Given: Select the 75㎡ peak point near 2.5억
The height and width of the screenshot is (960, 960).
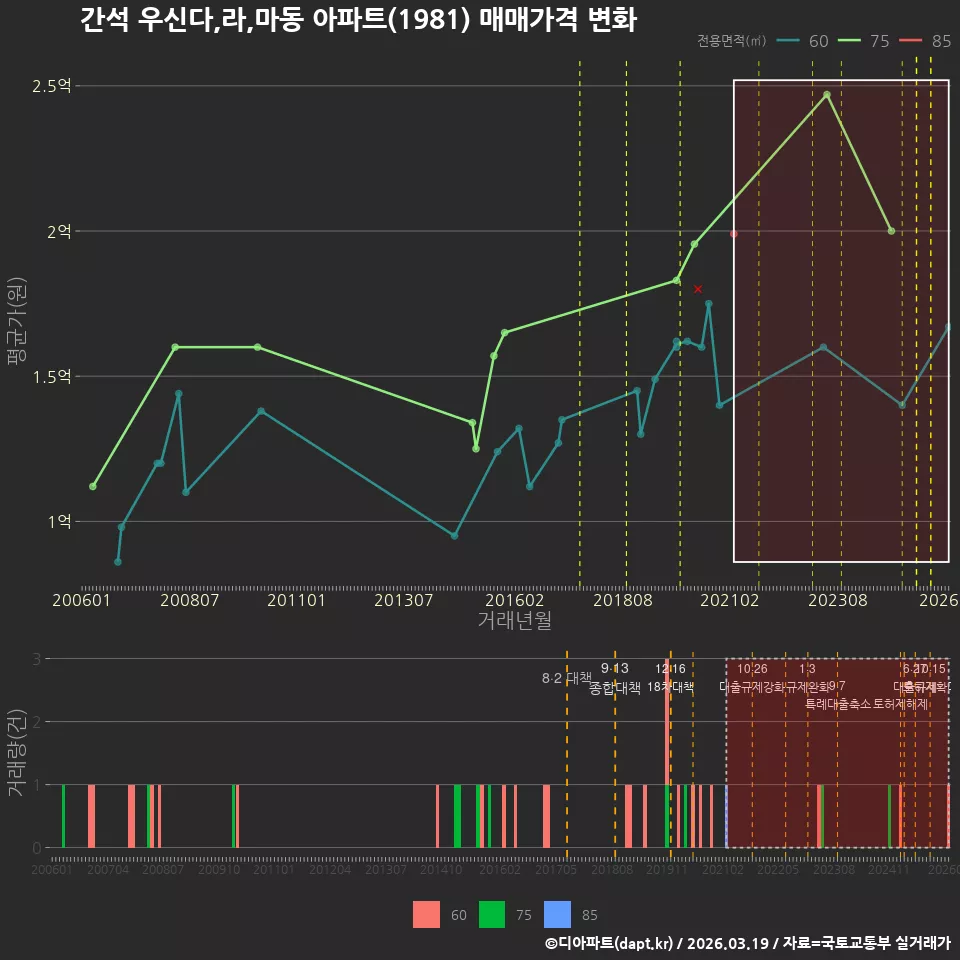Looking at the screenshot, I should [827, 95].
